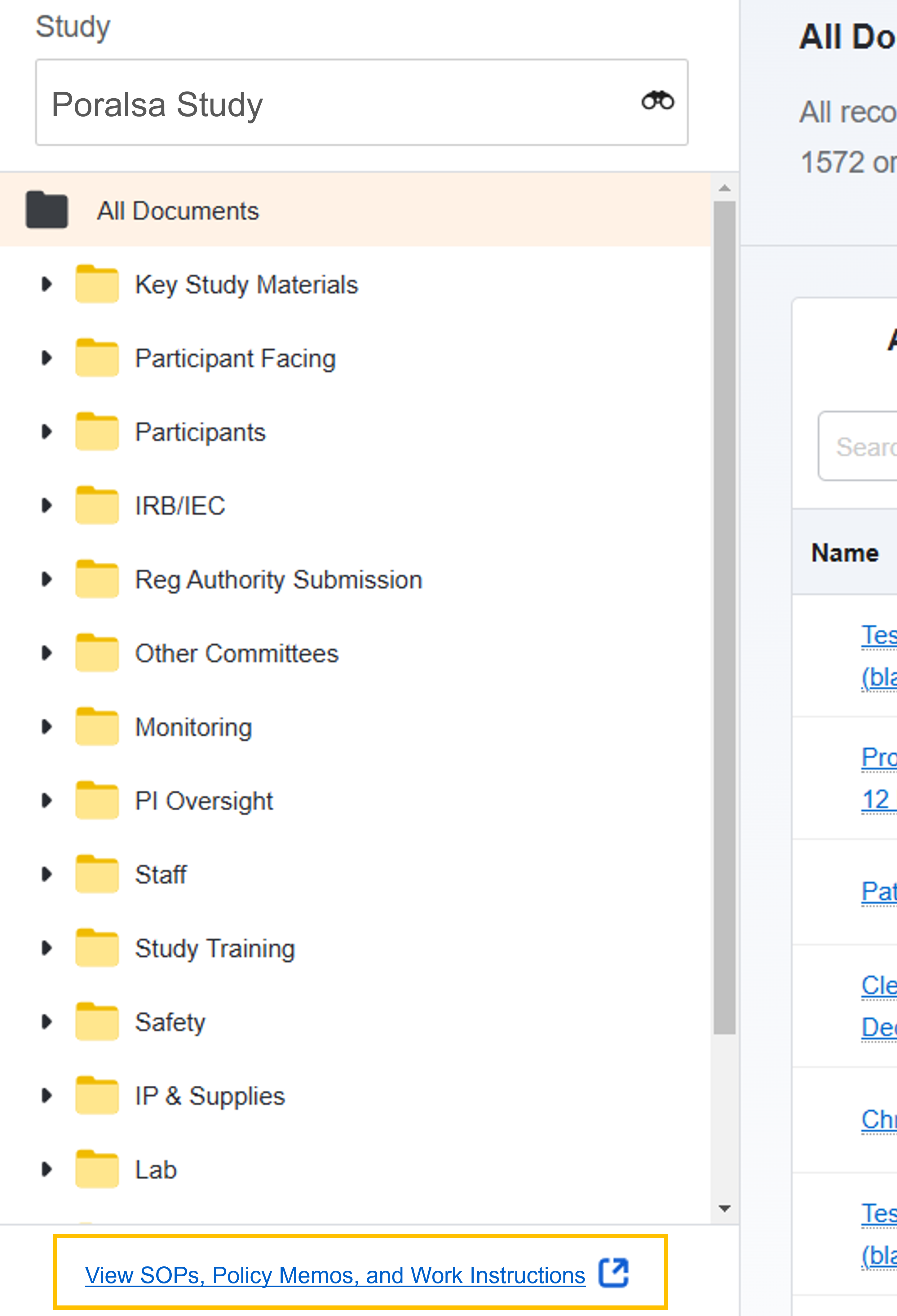Click the Monitoring folder icon
Viewport: 897px width, 1316px height.
tap(97, 727)
